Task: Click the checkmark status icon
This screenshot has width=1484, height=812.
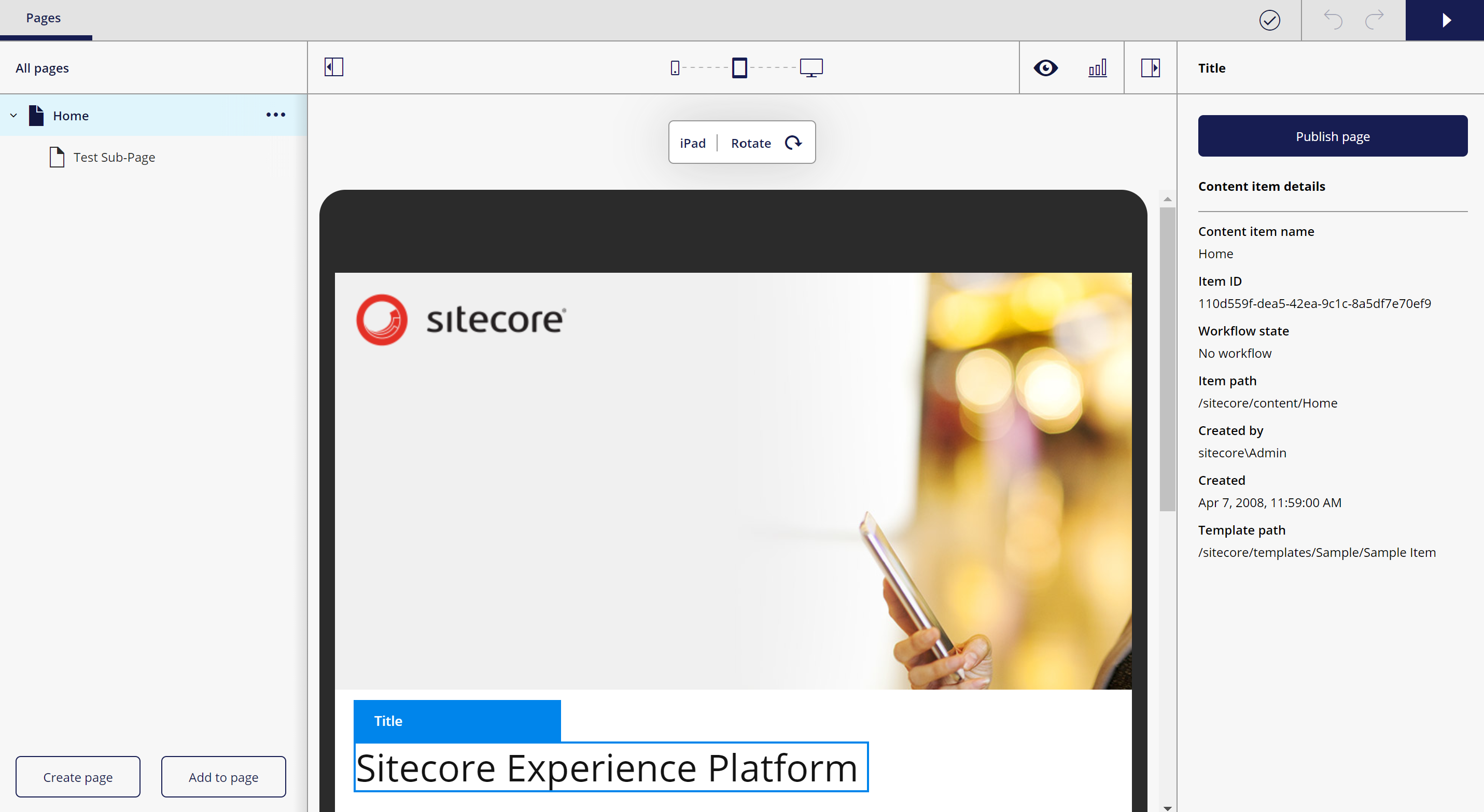Action: coord(1269,20)
